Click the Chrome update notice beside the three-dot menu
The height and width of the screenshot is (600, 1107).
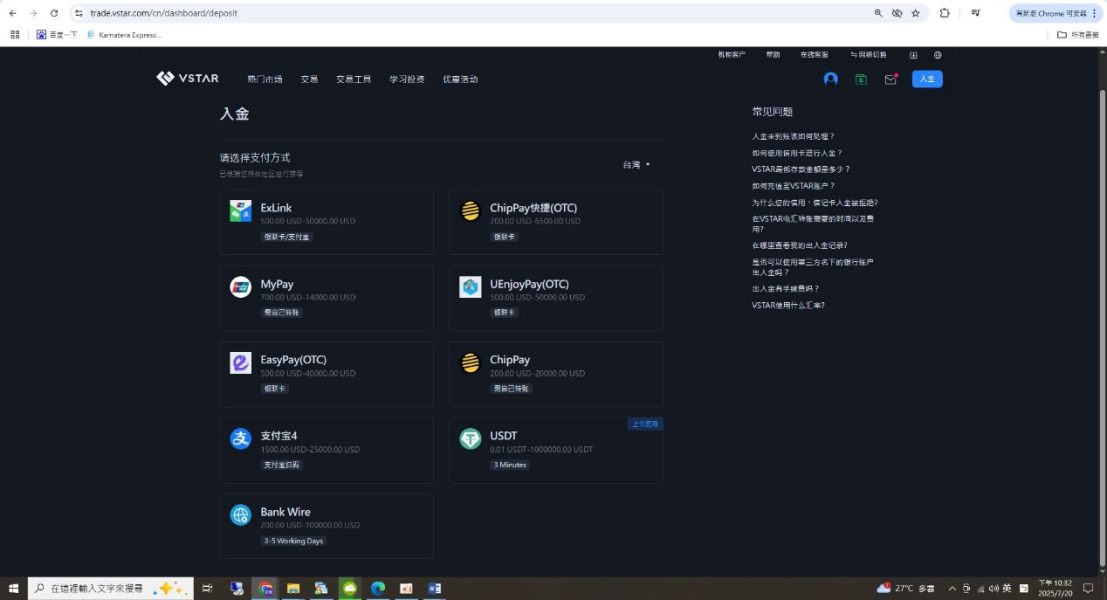(1050, 13)
